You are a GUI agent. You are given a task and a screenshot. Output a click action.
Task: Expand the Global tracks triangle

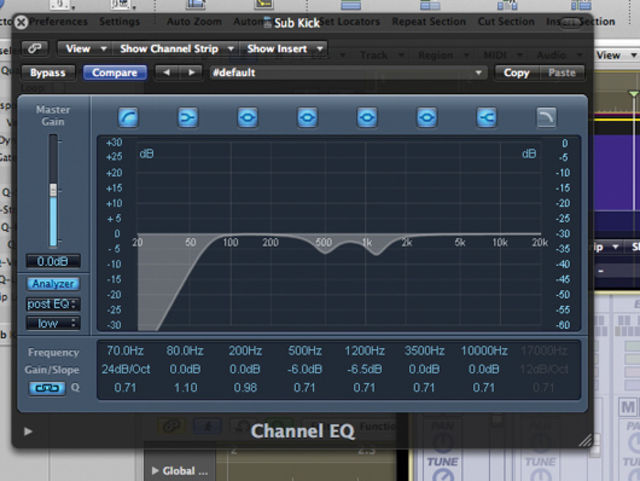[155, 470]
